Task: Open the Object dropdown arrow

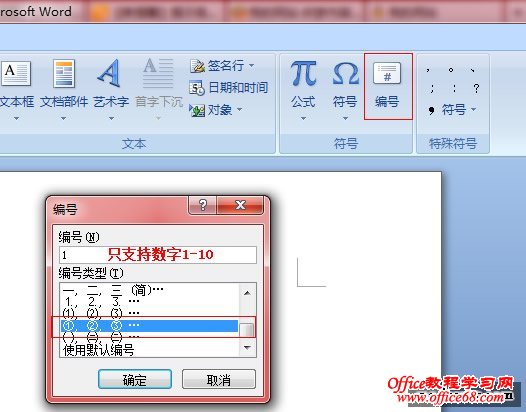Action: (239, 109)
